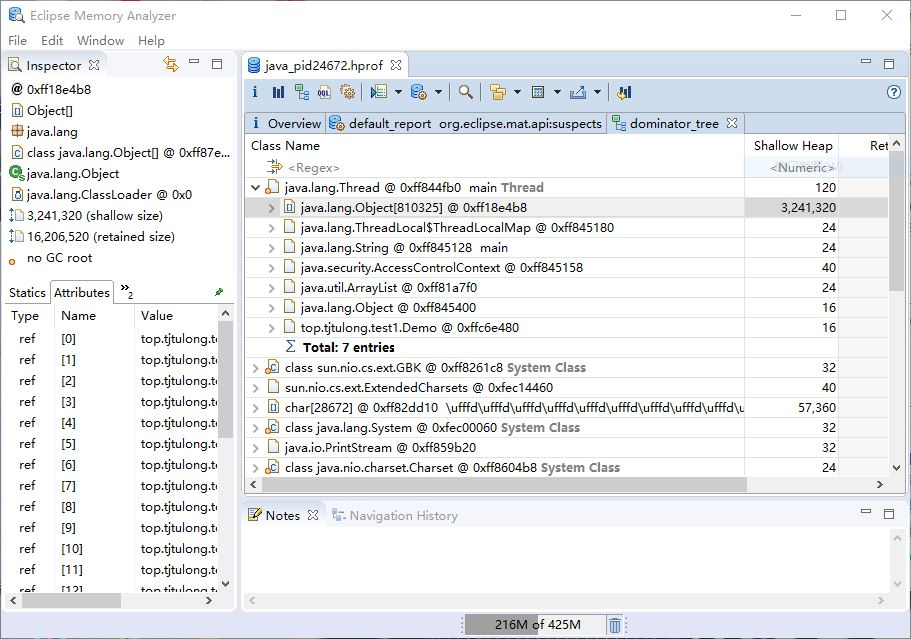Collapse the java.lang.Thread main Thread node

(x=255, y=188)
